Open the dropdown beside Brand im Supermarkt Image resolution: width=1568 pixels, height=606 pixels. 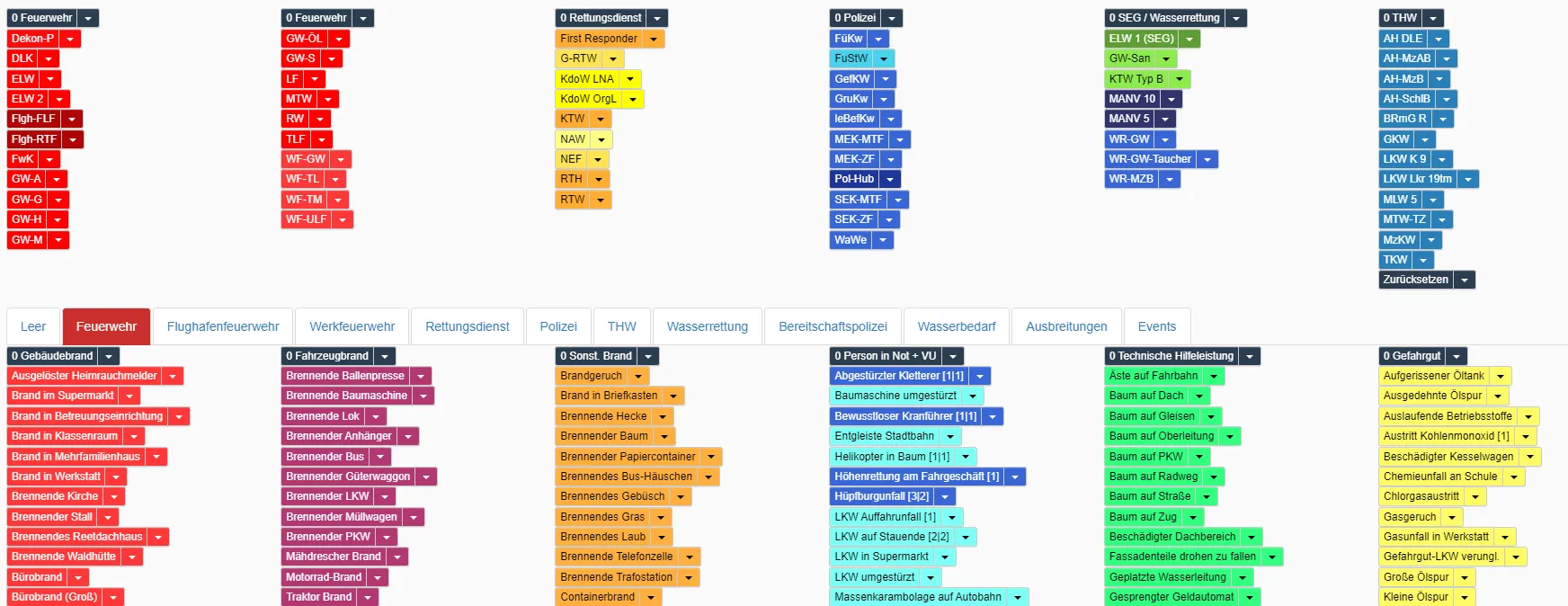[129, 396]
